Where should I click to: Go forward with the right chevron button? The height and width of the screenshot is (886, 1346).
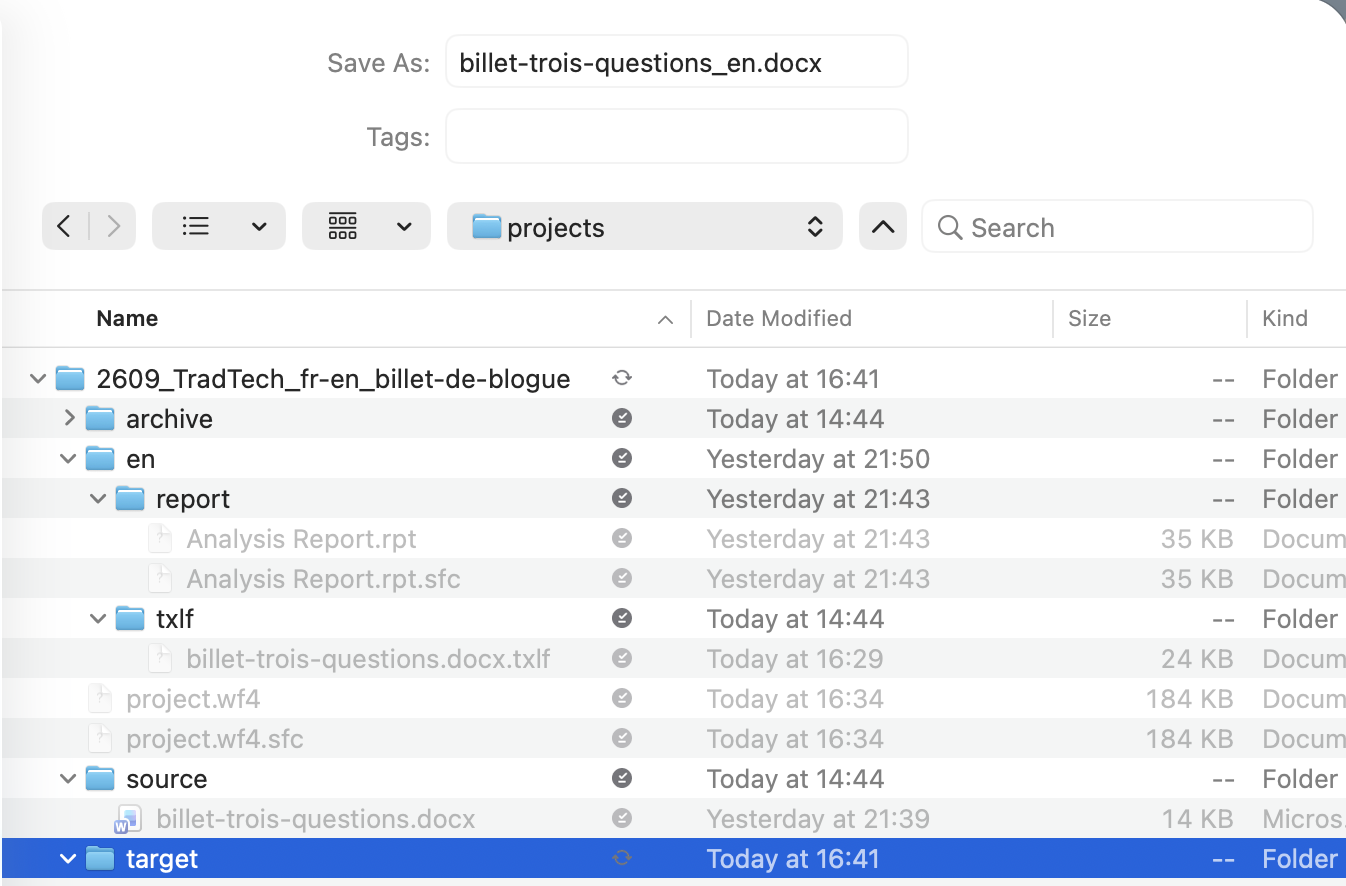click(113, 227)
